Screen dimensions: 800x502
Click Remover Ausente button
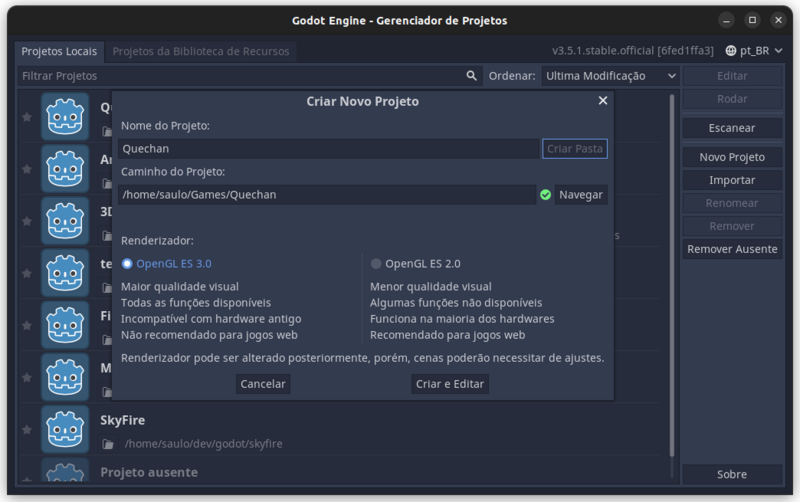click(732, 249)
